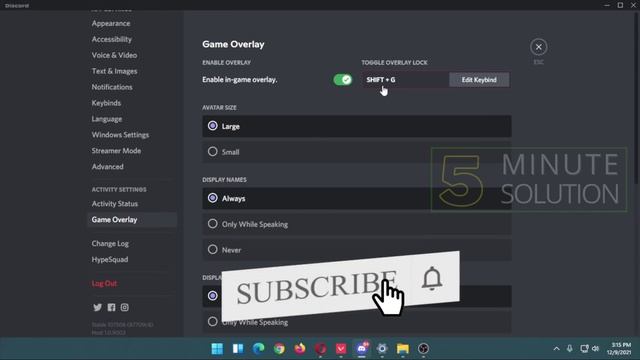640x360 pixels.
Task: Close settings with the ESC X button
Action: tap(538, 47)
